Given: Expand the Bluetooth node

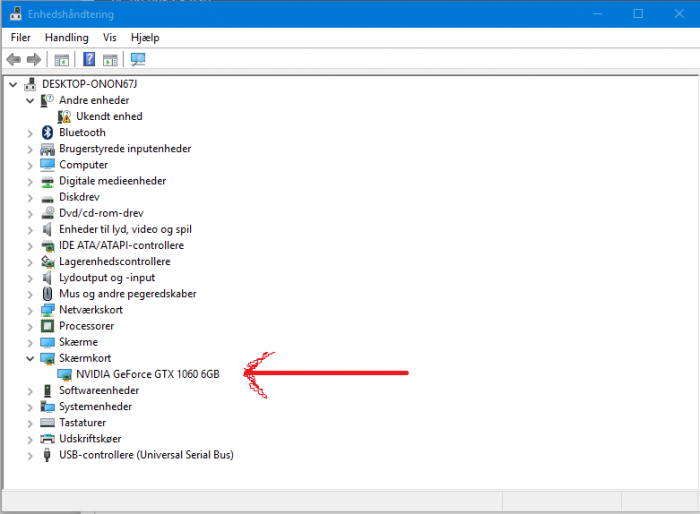Looking at the screenshot, I should [30, 133].
